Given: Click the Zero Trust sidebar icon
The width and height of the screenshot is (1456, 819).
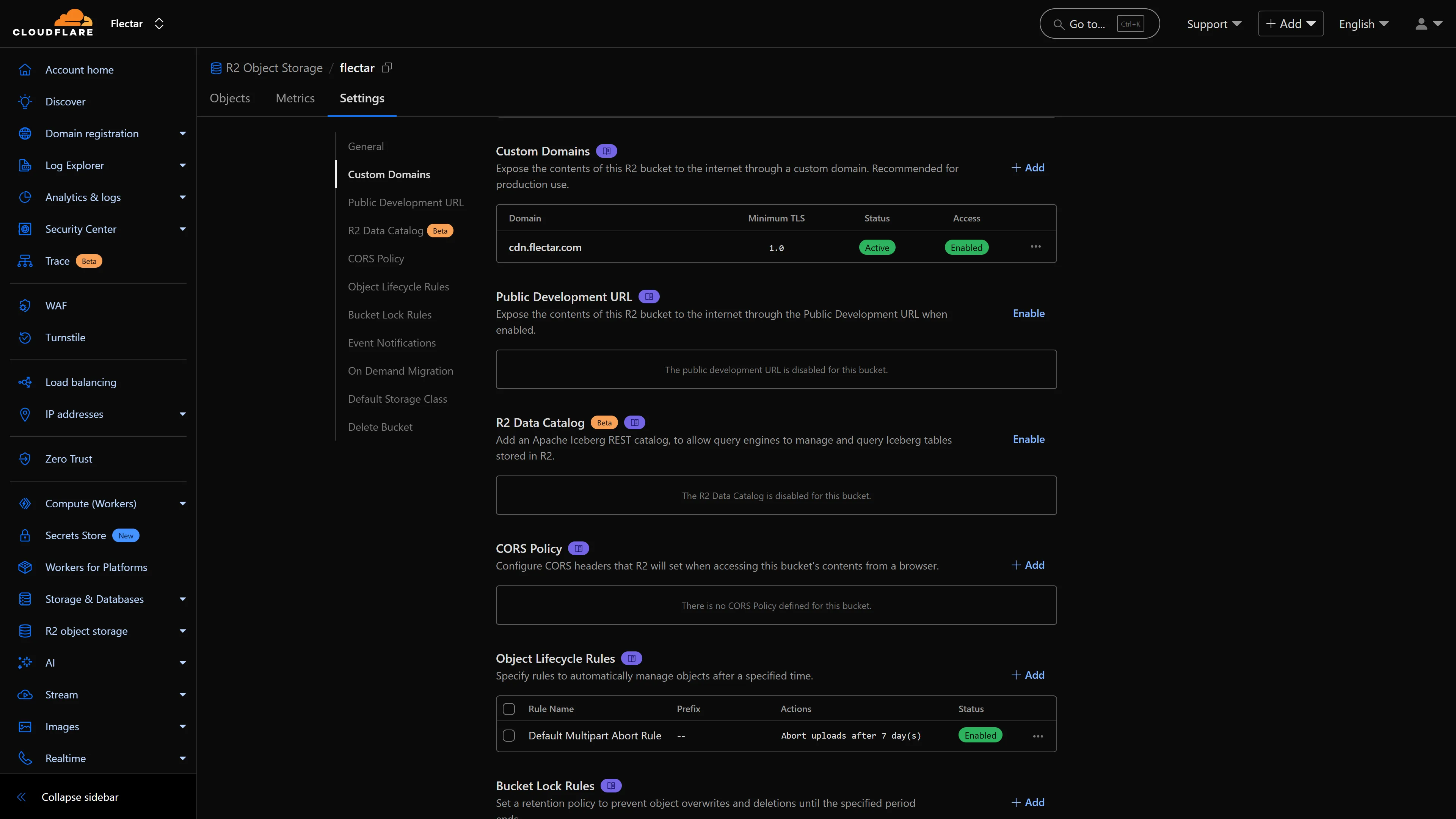Looking at the screenshot, I should (x=25, y=459).
